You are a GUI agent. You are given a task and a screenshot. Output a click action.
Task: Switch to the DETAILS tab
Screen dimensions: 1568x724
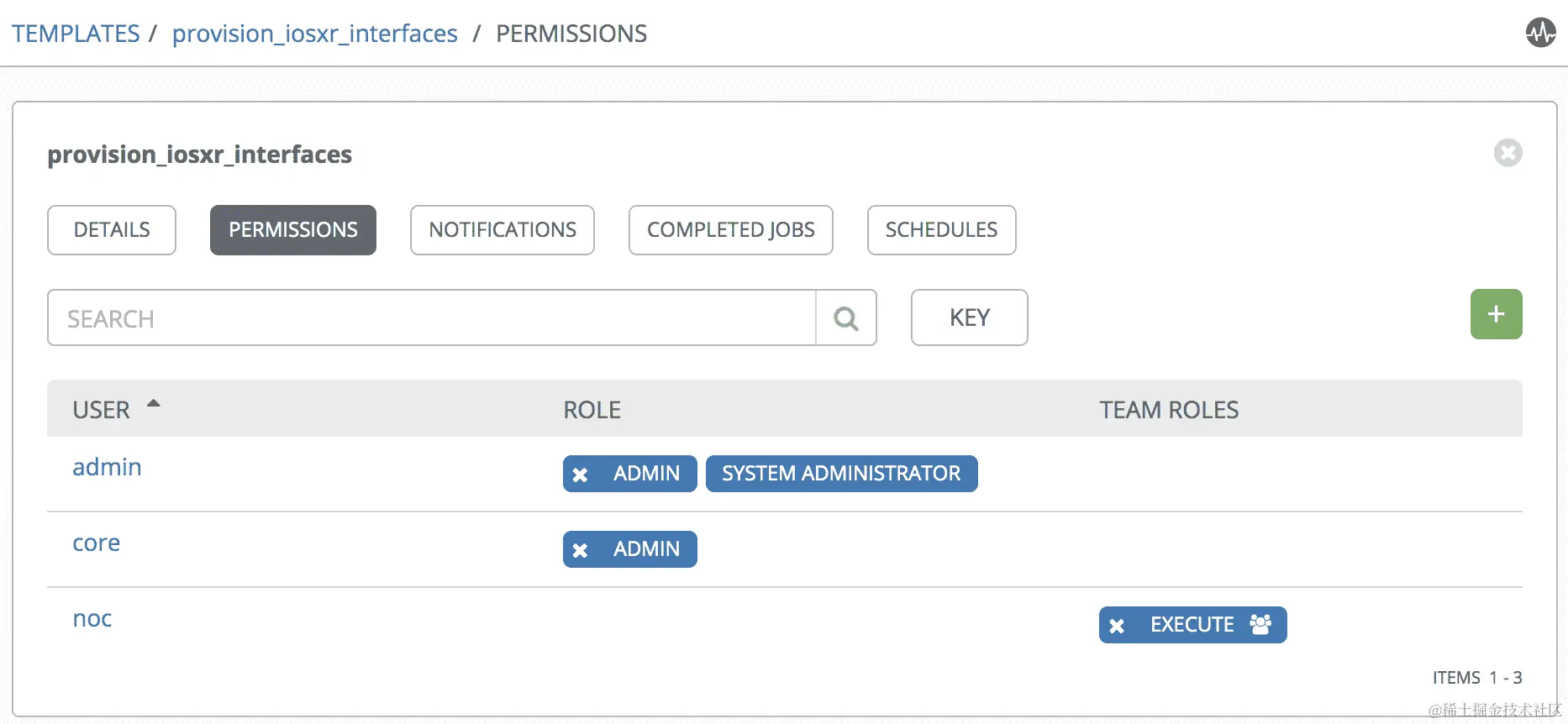pos(112,230)
